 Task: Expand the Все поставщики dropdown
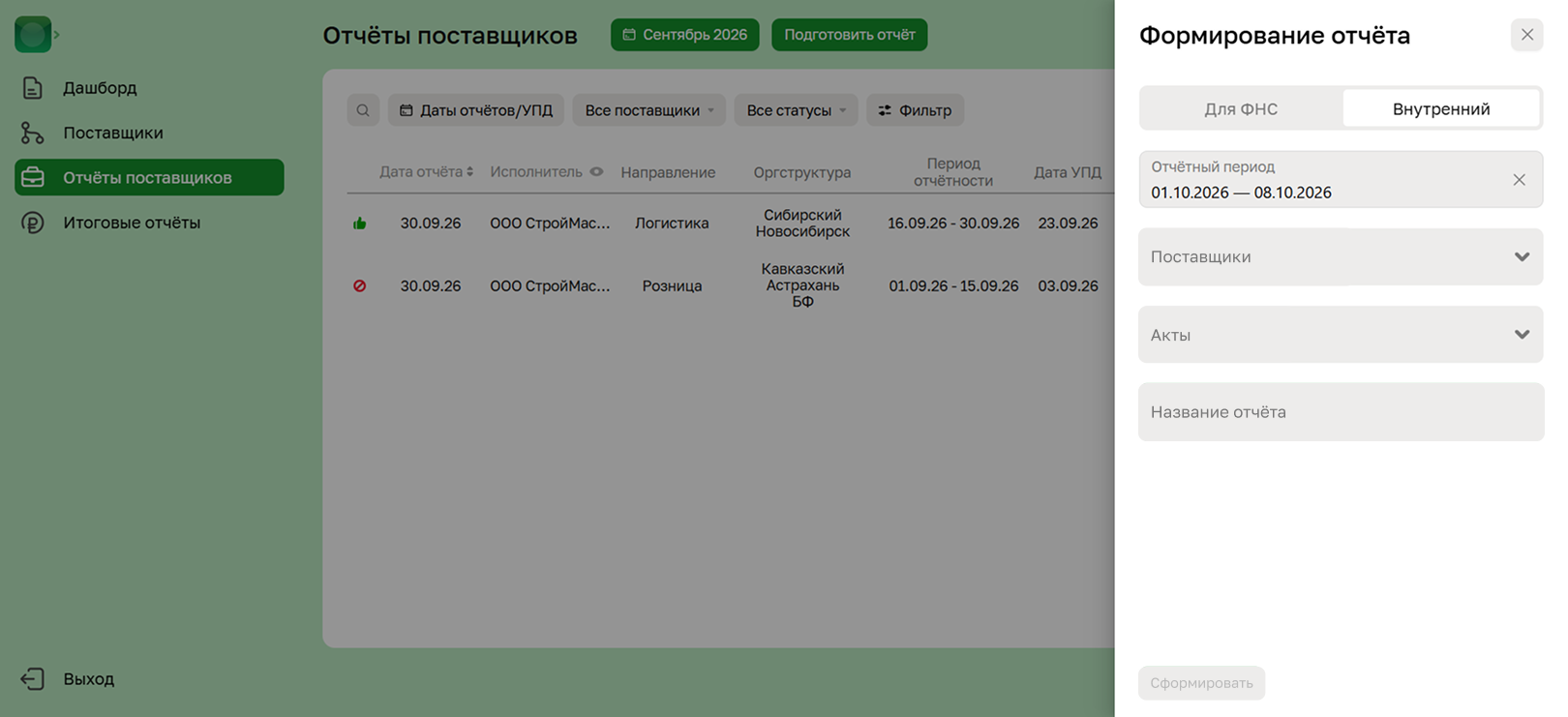tap(649, 110)
